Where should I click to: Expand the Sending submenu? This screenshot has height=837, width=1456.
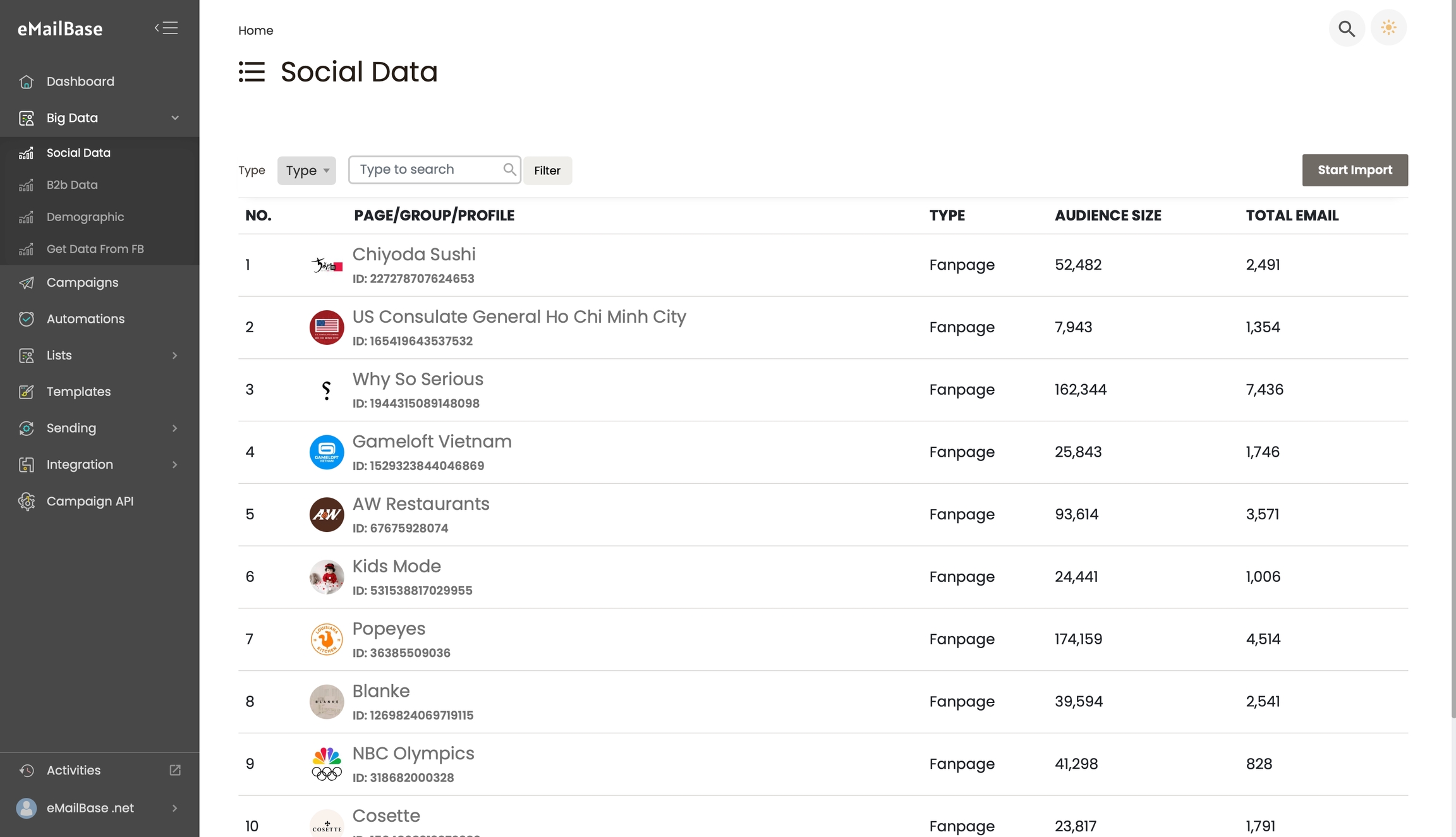coord(175,428)
